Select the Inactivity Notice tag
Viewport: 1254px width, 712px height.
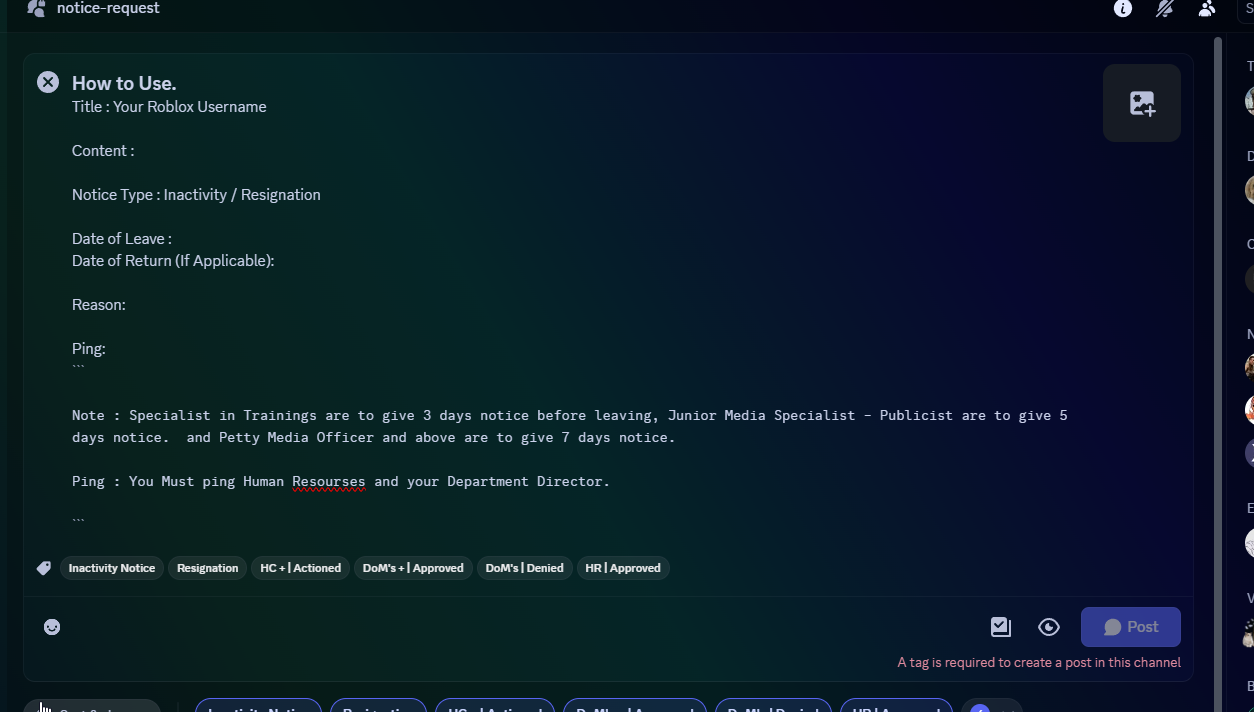(x=112, y=568)
